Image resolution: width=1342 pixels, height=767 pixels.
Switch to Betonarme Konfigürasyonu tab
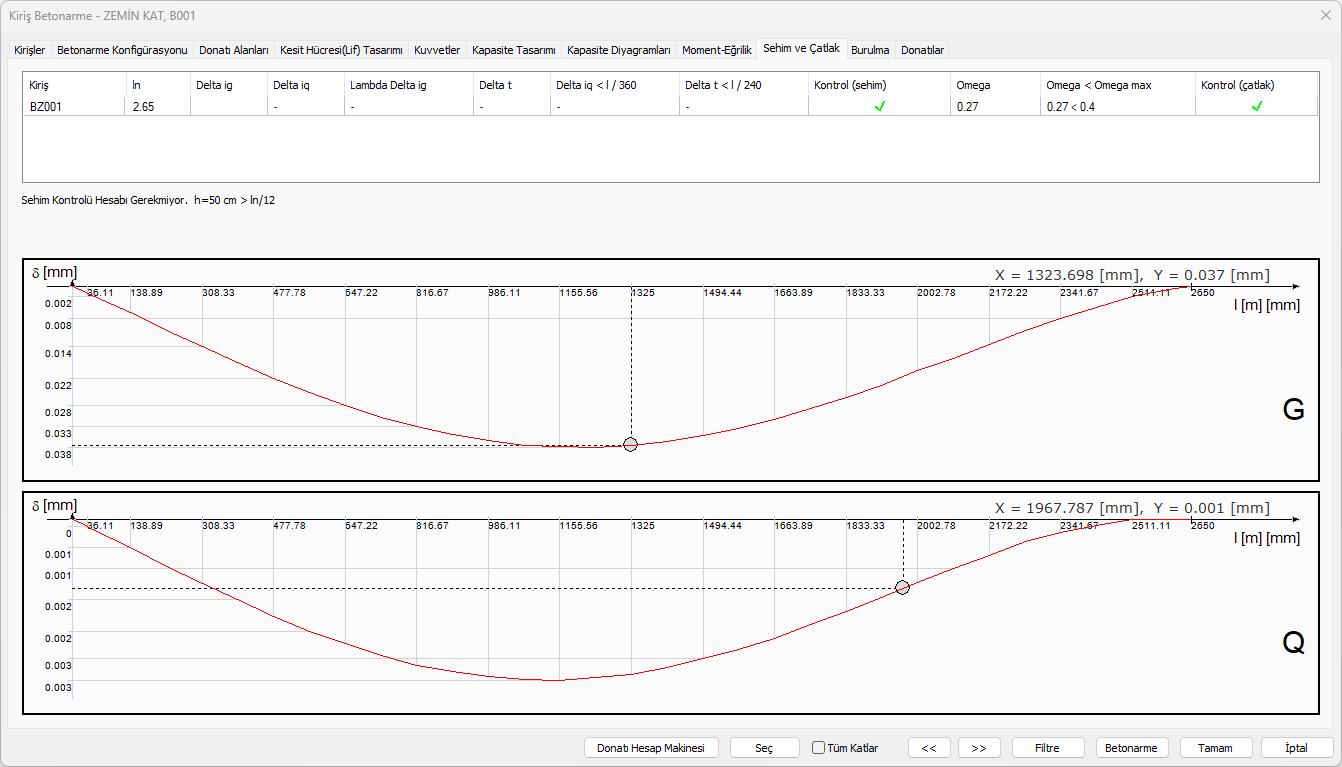122,50
